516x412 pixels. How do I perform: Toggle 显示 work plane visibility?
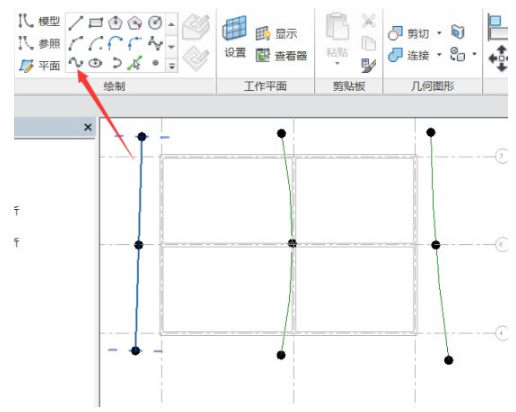[276, 34]
